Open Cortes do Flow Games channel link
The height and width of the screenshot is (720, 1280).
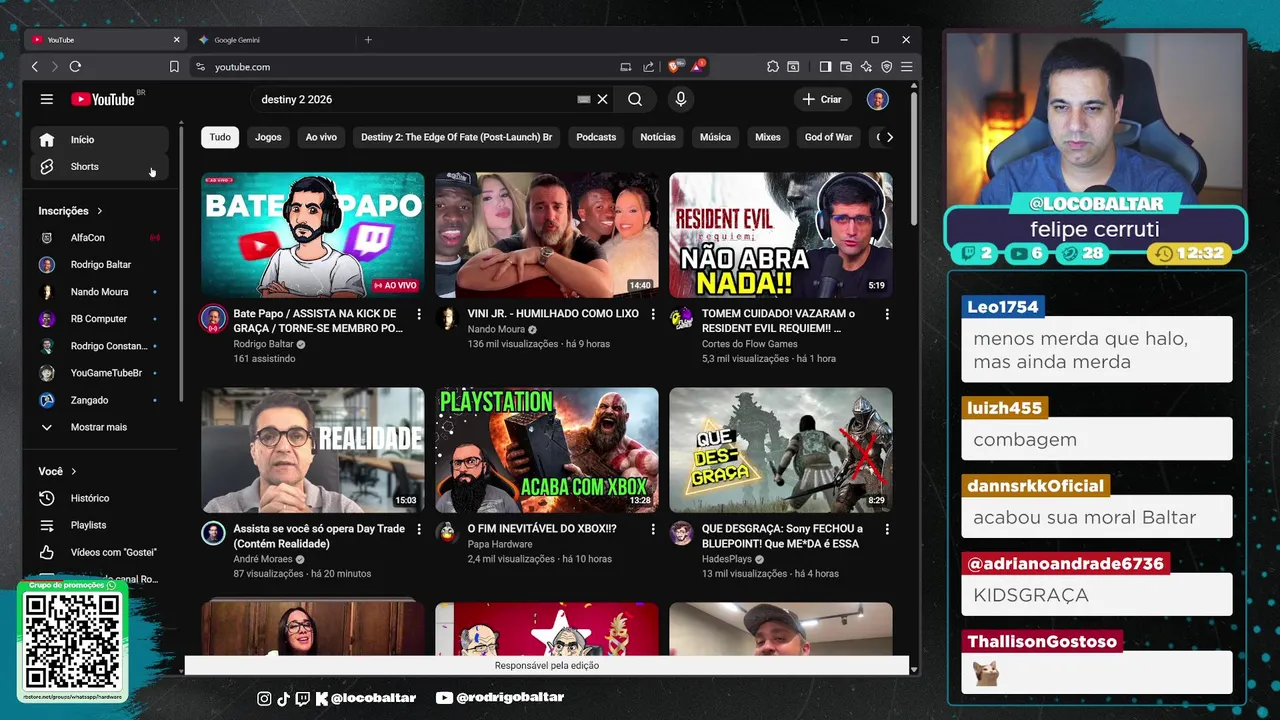click(x=749, y=344)
